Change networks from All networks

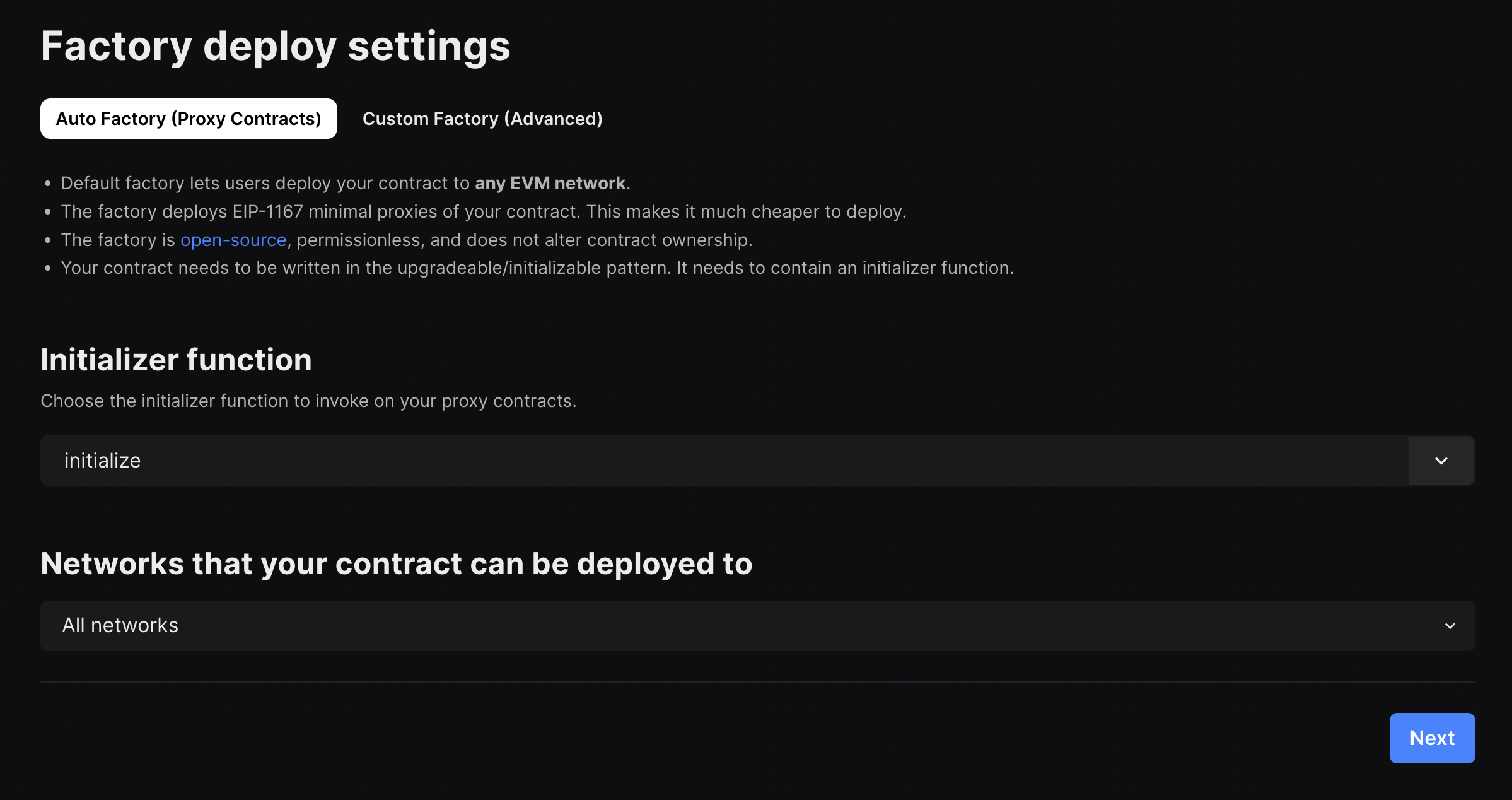(757, 625)
